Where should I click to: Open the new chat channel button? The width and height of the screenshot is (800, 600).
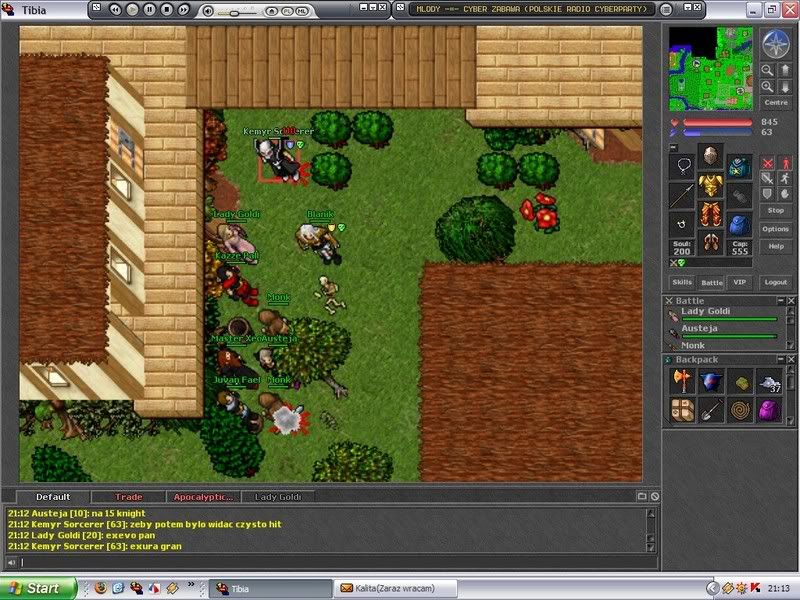point(642,496)
